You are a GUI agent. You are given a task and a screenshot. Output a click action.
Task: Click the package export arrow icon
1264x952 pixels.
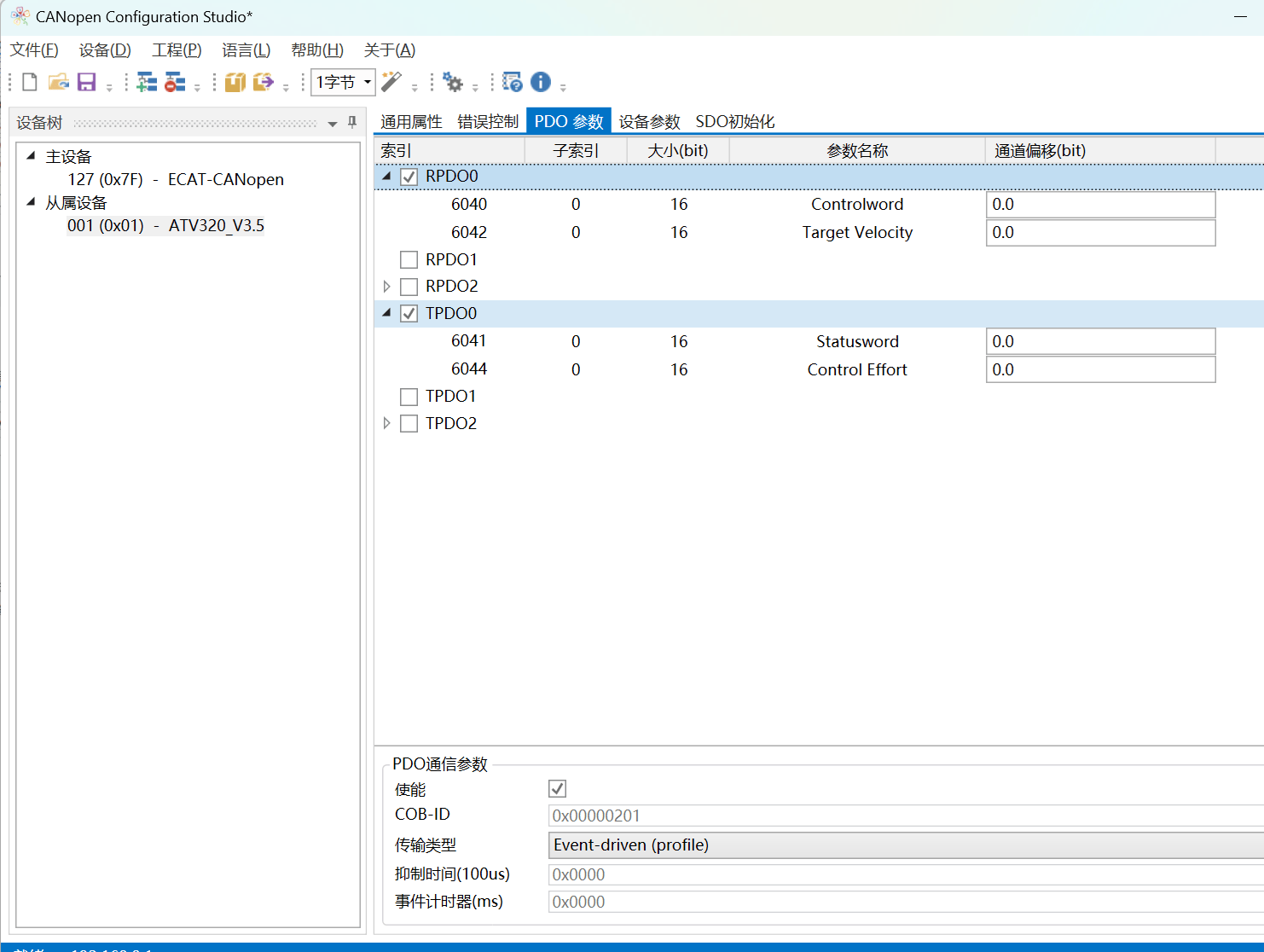pos(264,82)
